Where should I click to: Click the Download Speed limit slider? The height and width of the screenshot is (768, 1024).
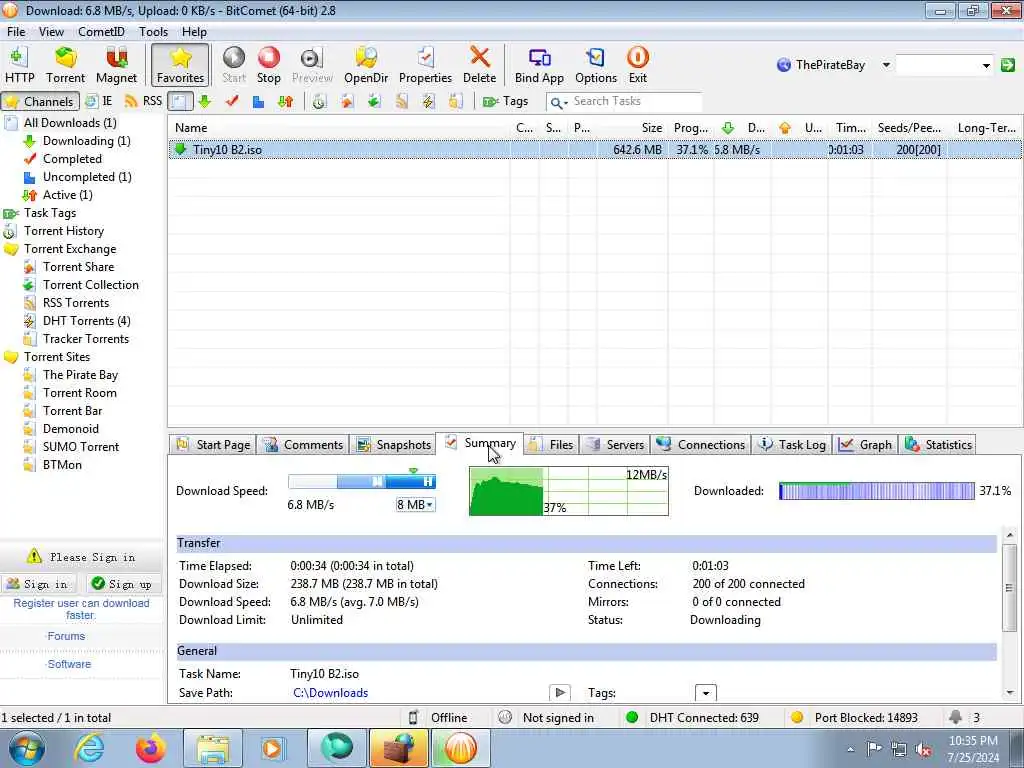pyautogui.click(x=362, y=482)
